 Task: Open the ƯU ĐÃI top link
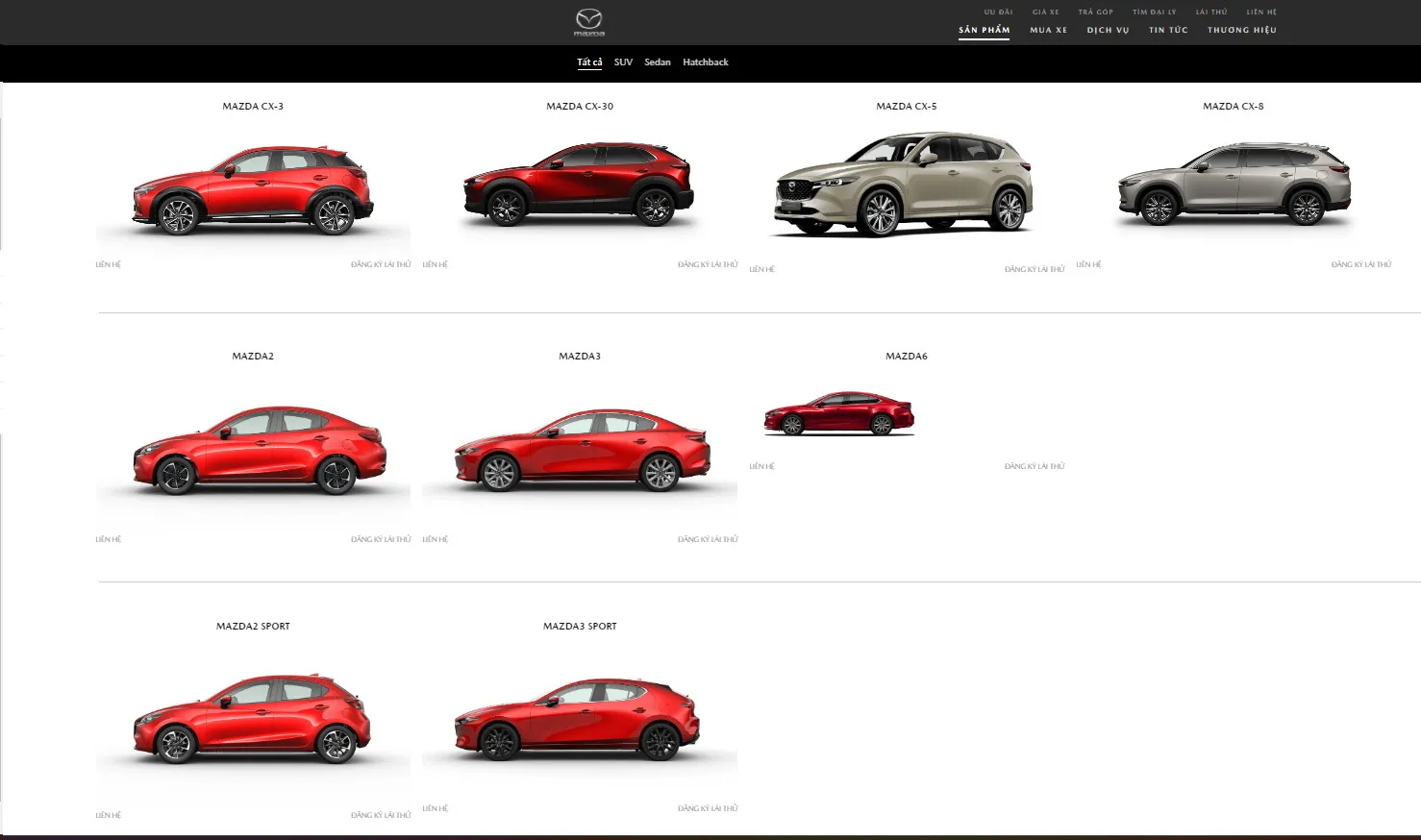[x=998, y=12]
